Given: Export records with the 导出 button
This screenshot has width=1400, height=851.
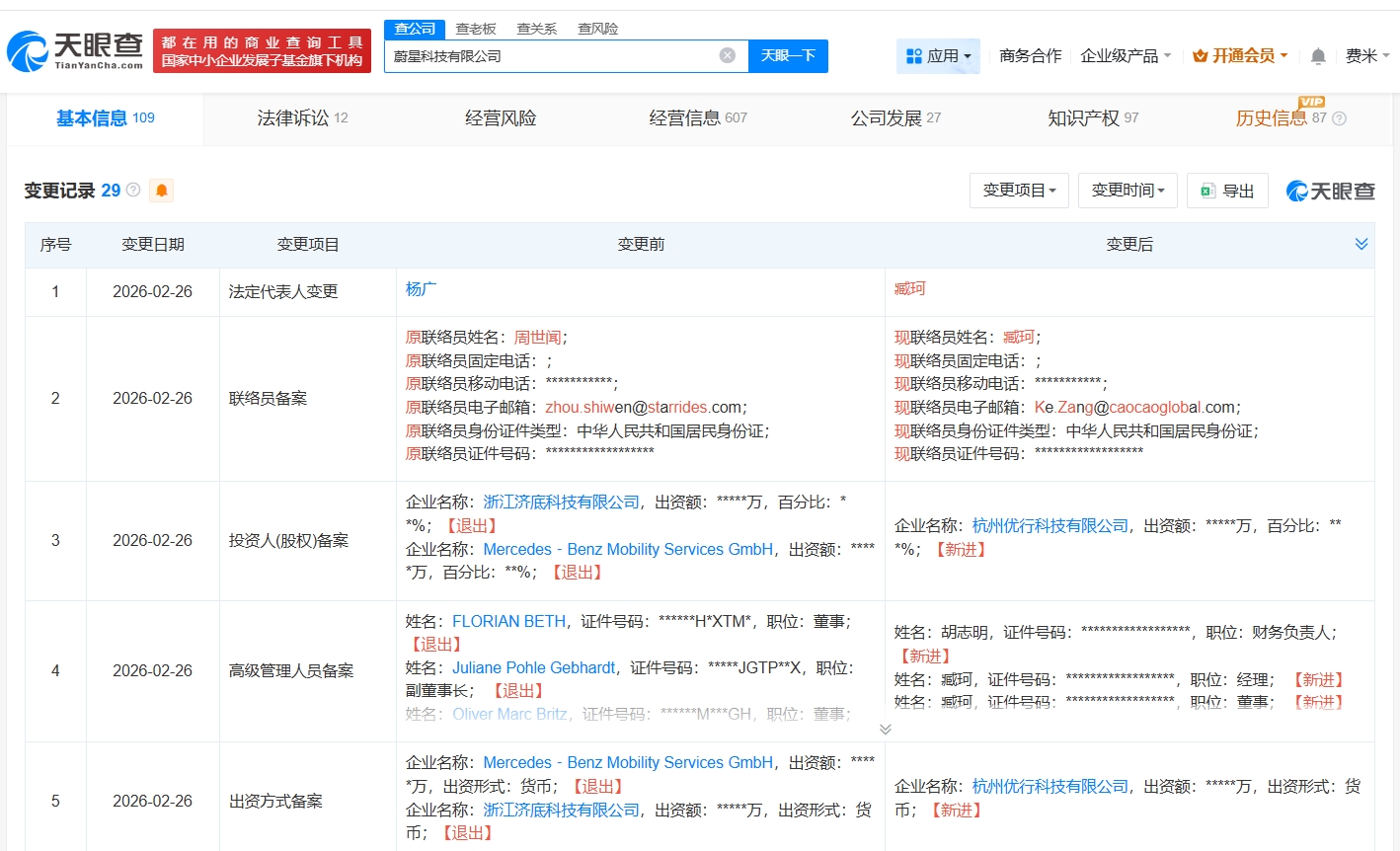Looking at the screenshot, I should tap(1227, 191).
